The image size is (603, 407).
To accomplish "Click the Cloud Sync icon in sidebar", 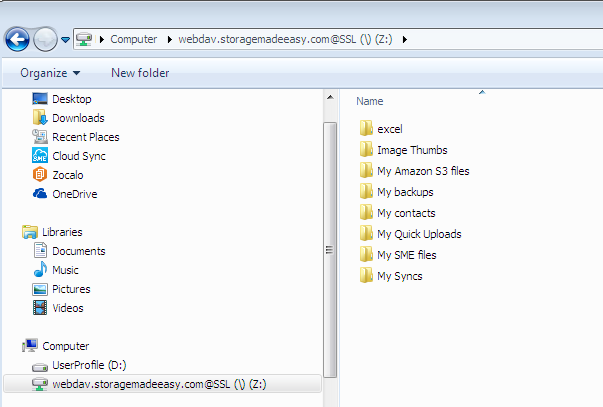I will coord(40,156).
